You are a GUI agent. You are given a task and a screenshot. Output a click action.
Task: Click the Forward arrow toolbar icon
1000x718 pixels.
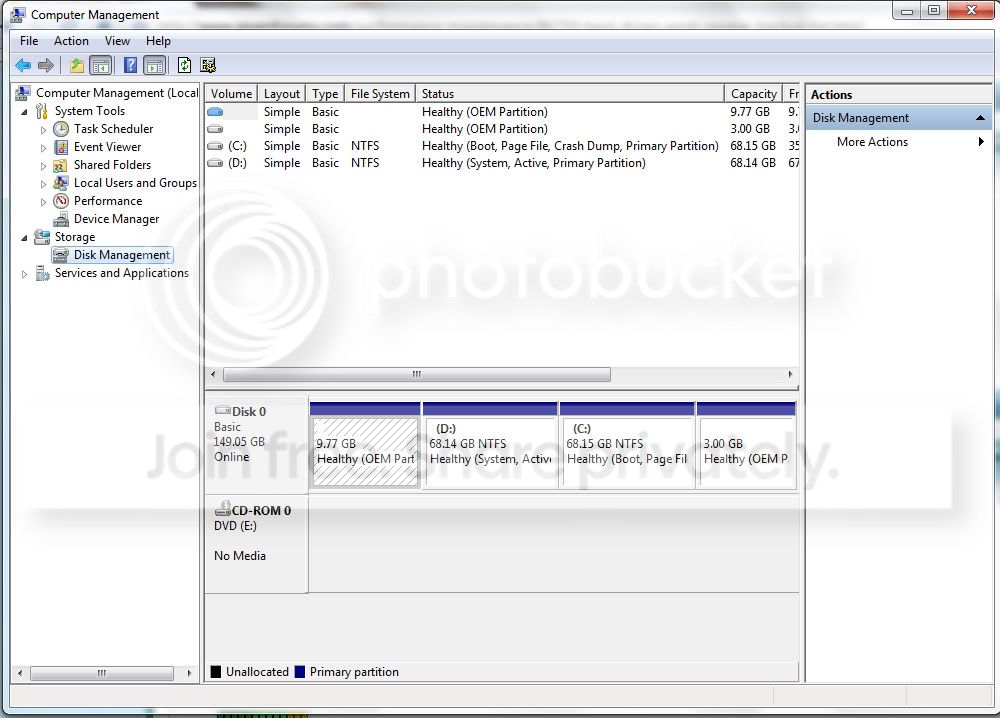pyautogui.click(x=46, y=65)
